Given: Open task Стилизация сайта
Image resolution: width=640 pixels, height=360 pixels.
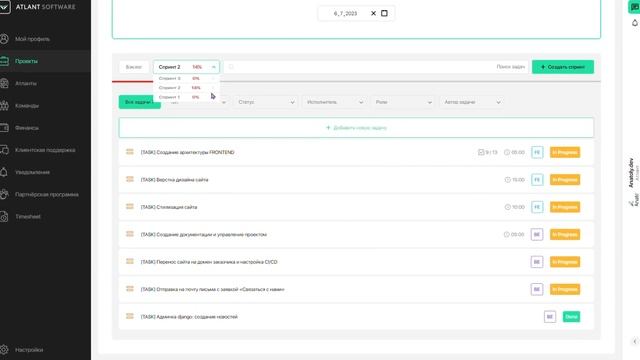Looking at the screenshot, I should (x=169, y=207).
